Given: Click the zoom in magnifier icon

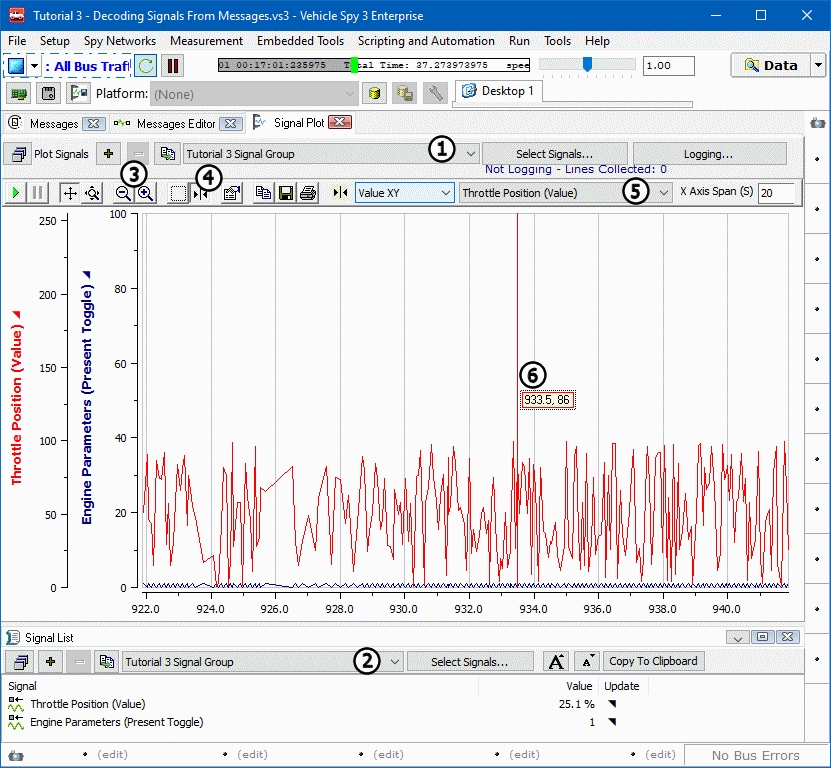Looking at the screenshot, I should coord(146,194).
